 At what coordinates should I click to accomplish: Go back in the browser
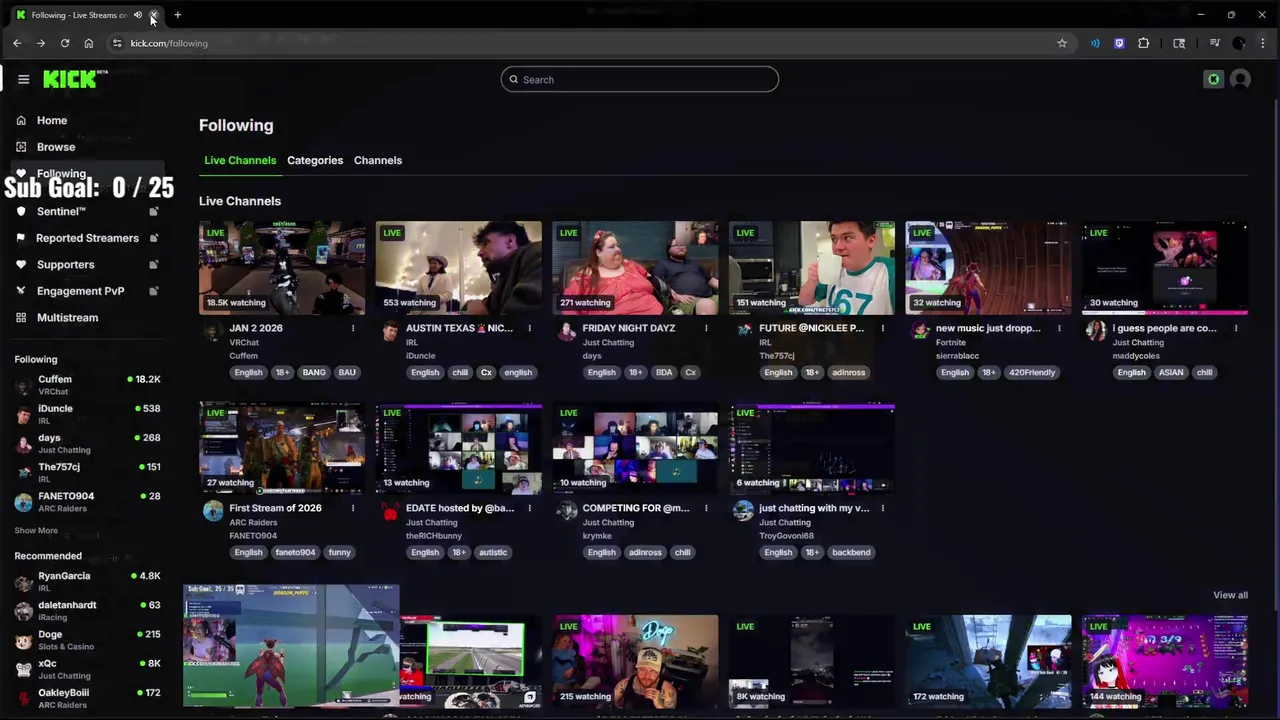point(17,43)
